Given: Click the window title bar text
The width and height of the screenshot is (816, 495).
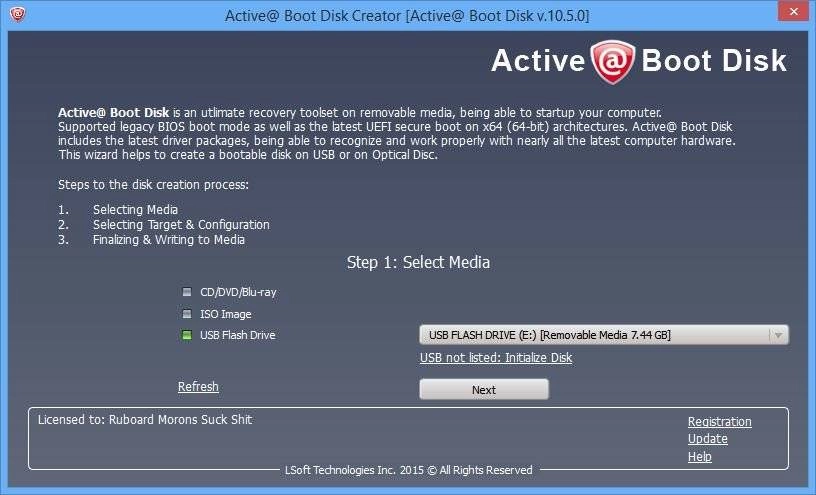Looking at the screenshot, I should click(407, 16).
